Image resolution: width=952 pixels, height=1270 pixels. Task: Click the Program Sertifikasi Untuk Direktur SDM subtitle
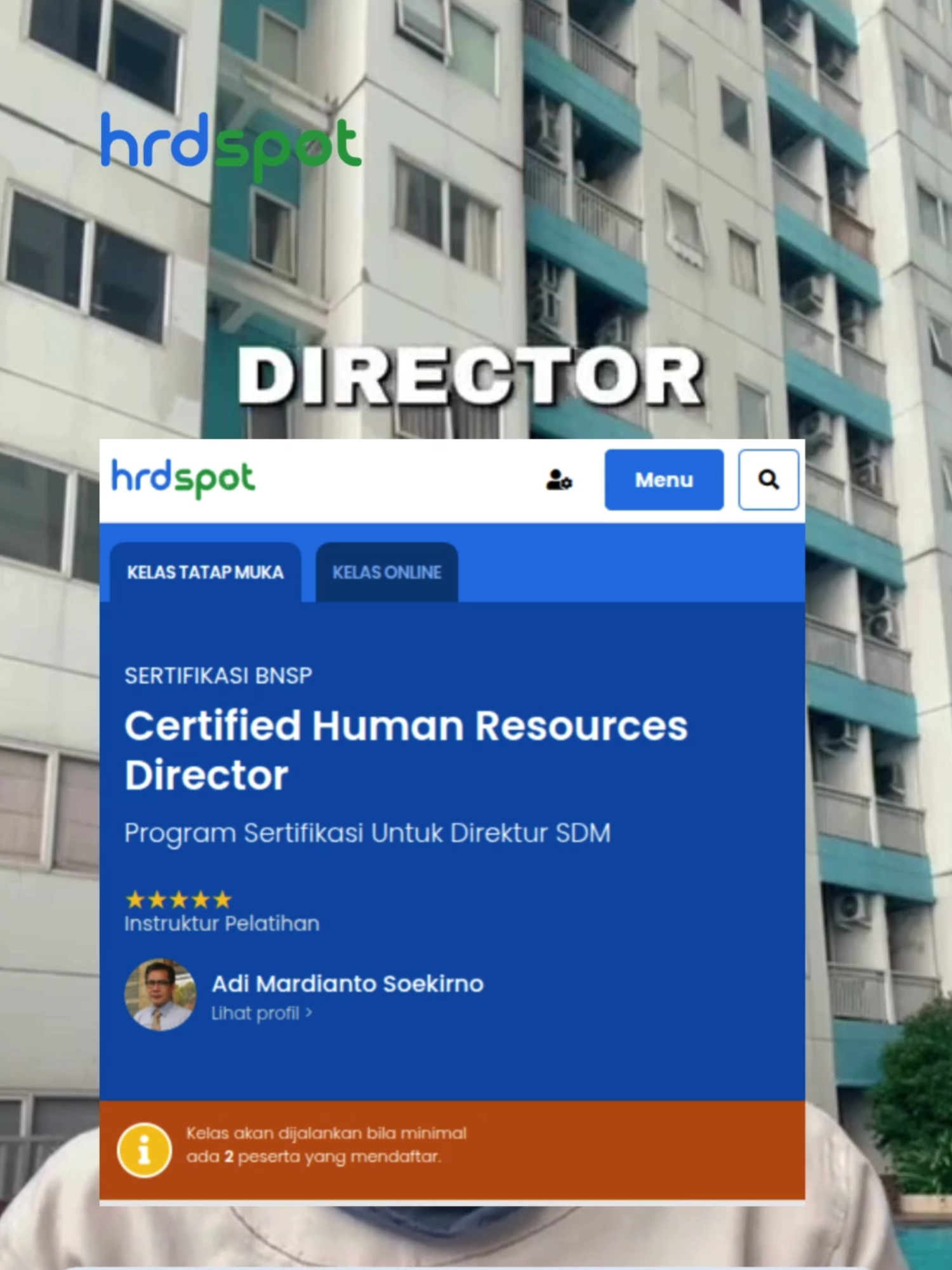pyautogui.click(x=367, y=833)
